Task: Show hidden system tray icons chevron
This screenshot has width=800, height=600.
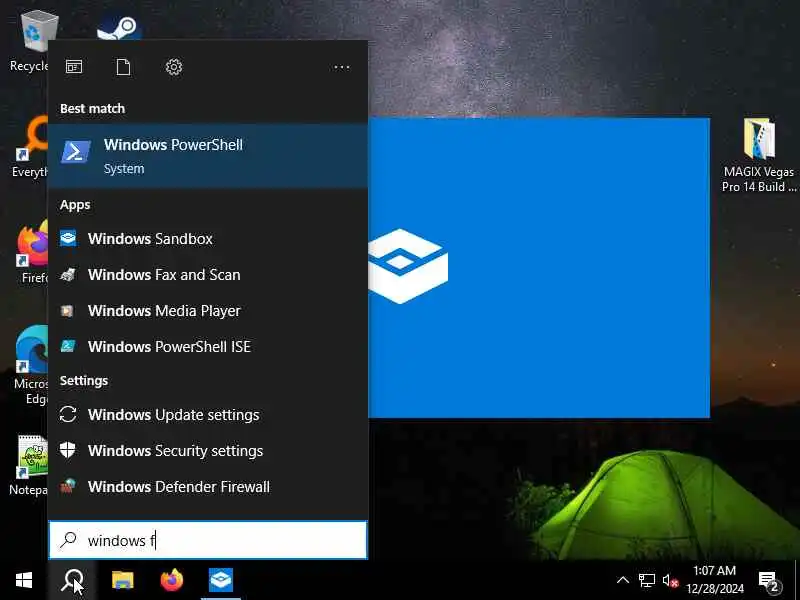Action: tap(623, 581)
